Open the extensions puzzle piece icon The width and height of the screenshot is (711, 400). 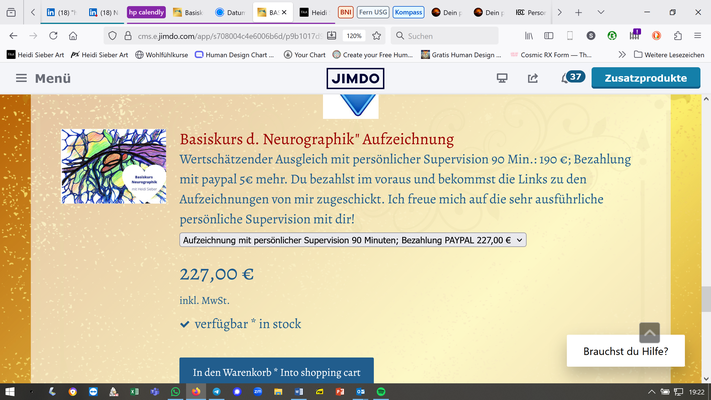pos(677,36)
